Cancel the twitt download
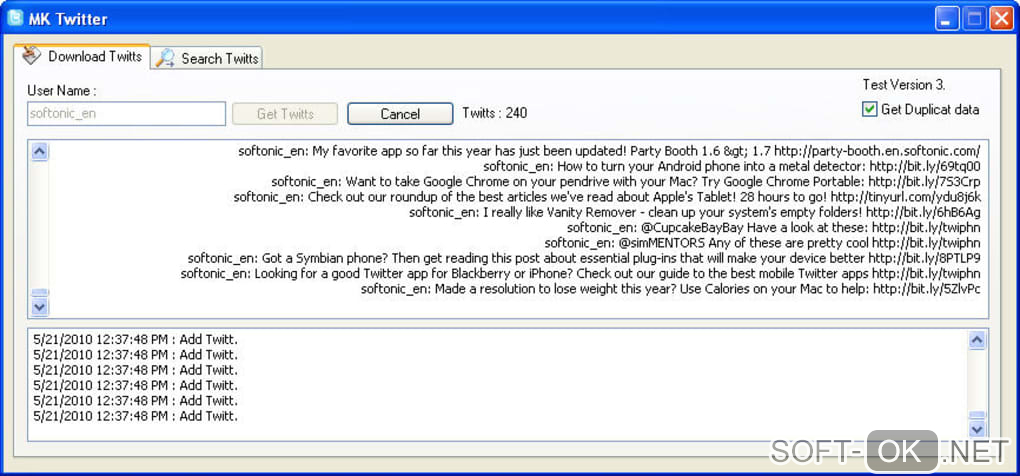Image resolution: width=1020 pixels, height=476 pixels. pyautogui.click(x=400, y=114)
